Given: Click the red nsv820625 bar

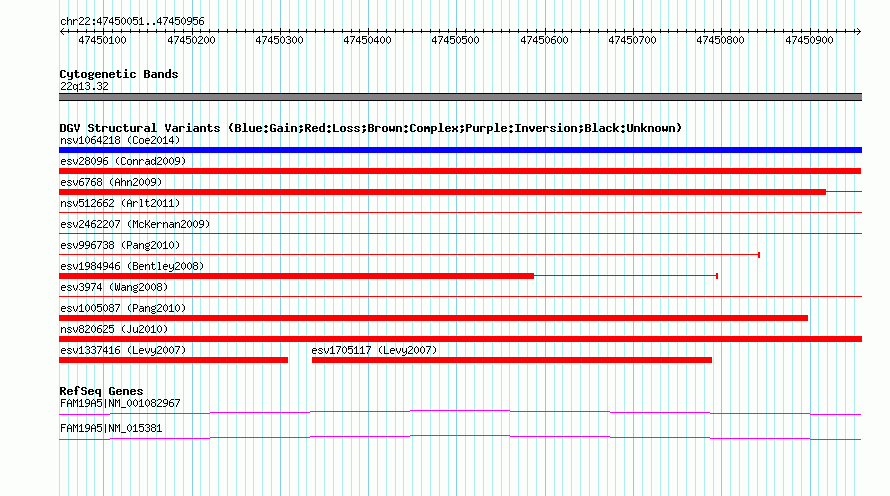Looking at the screenshot, I should point(460,339).
